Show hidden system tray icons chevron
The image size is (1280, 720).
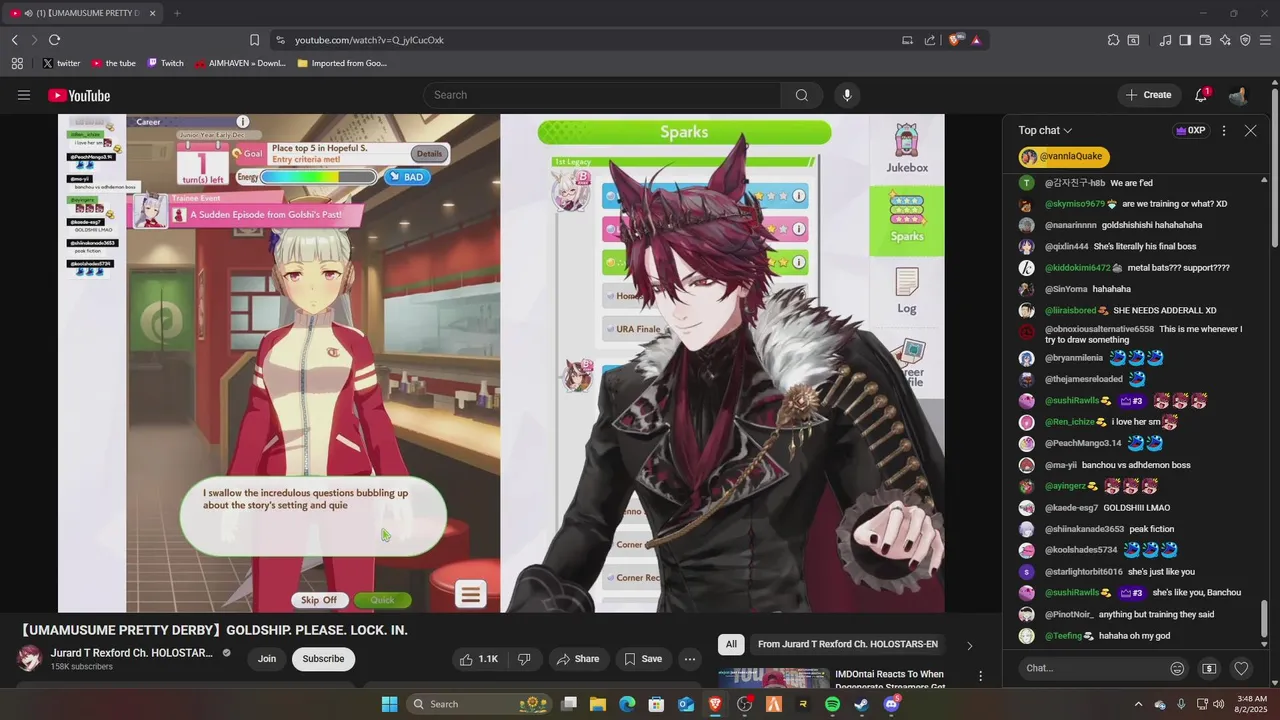point(1138,704)
